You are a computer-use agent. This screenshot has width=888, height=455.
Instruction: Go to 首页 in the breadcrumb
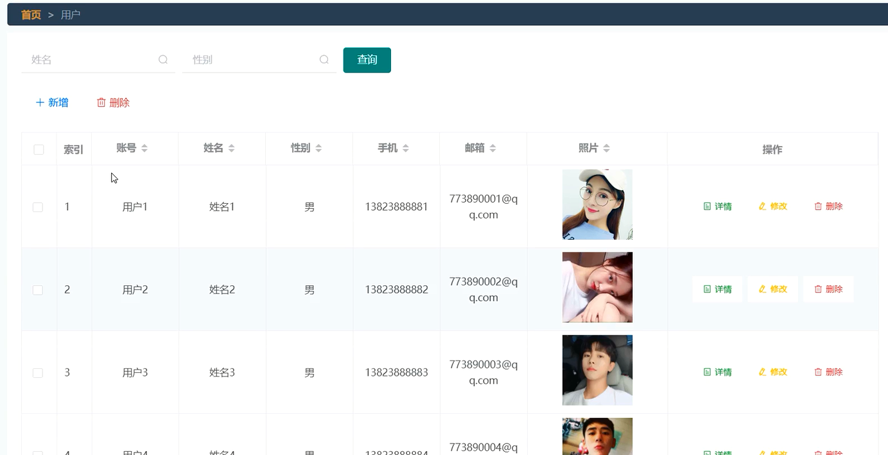pos(31,15)
